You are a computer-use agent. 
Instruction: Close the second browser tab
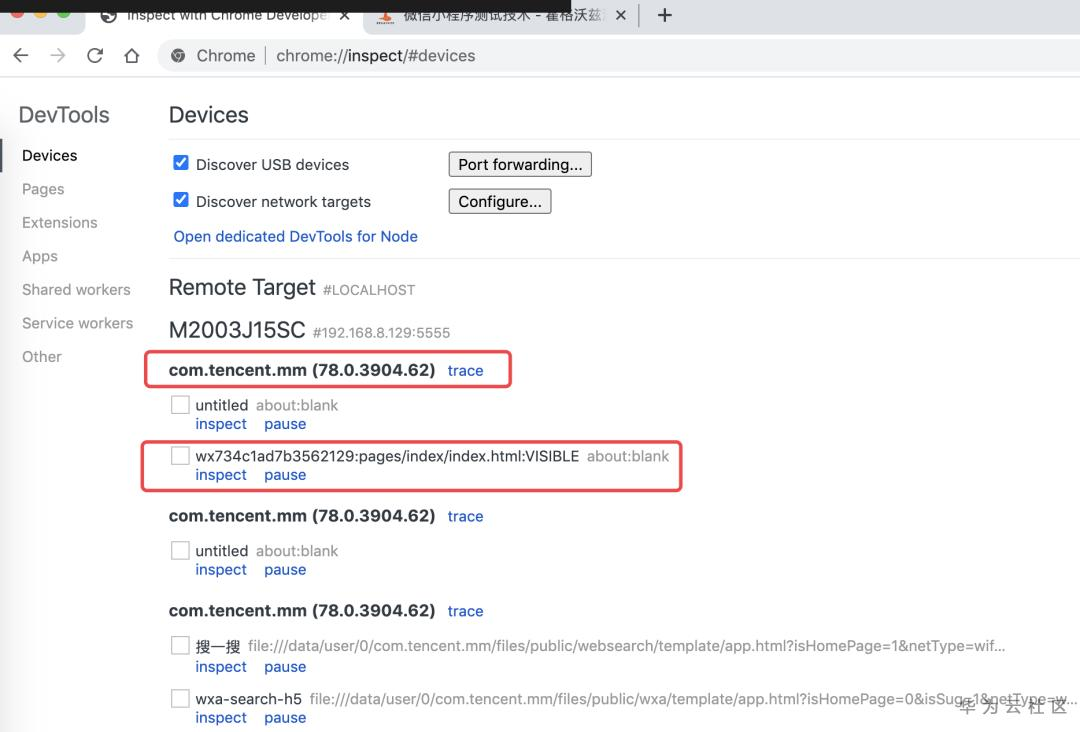tap(620, 15)
